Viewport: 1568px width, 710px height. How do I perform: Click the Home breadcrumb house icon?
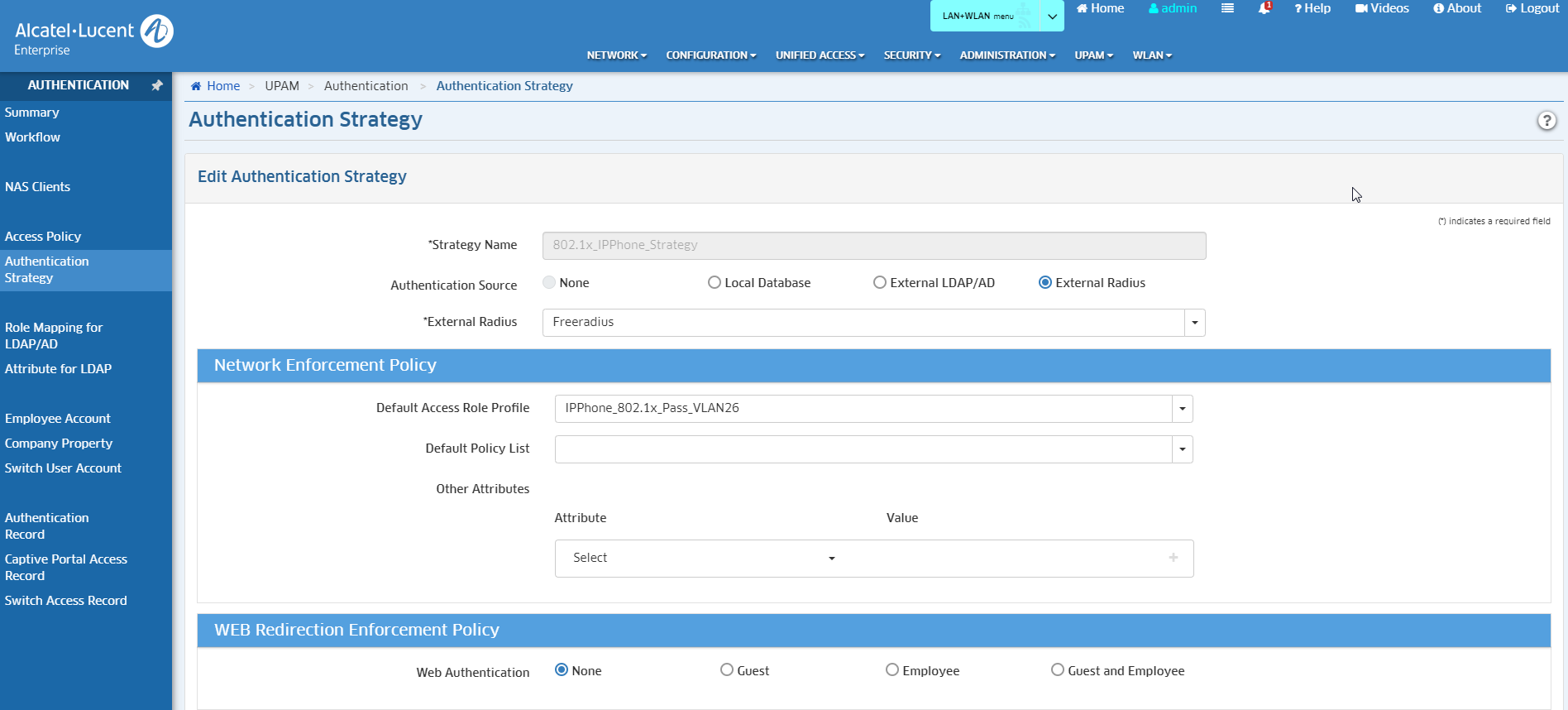click(x=196, y=86)
